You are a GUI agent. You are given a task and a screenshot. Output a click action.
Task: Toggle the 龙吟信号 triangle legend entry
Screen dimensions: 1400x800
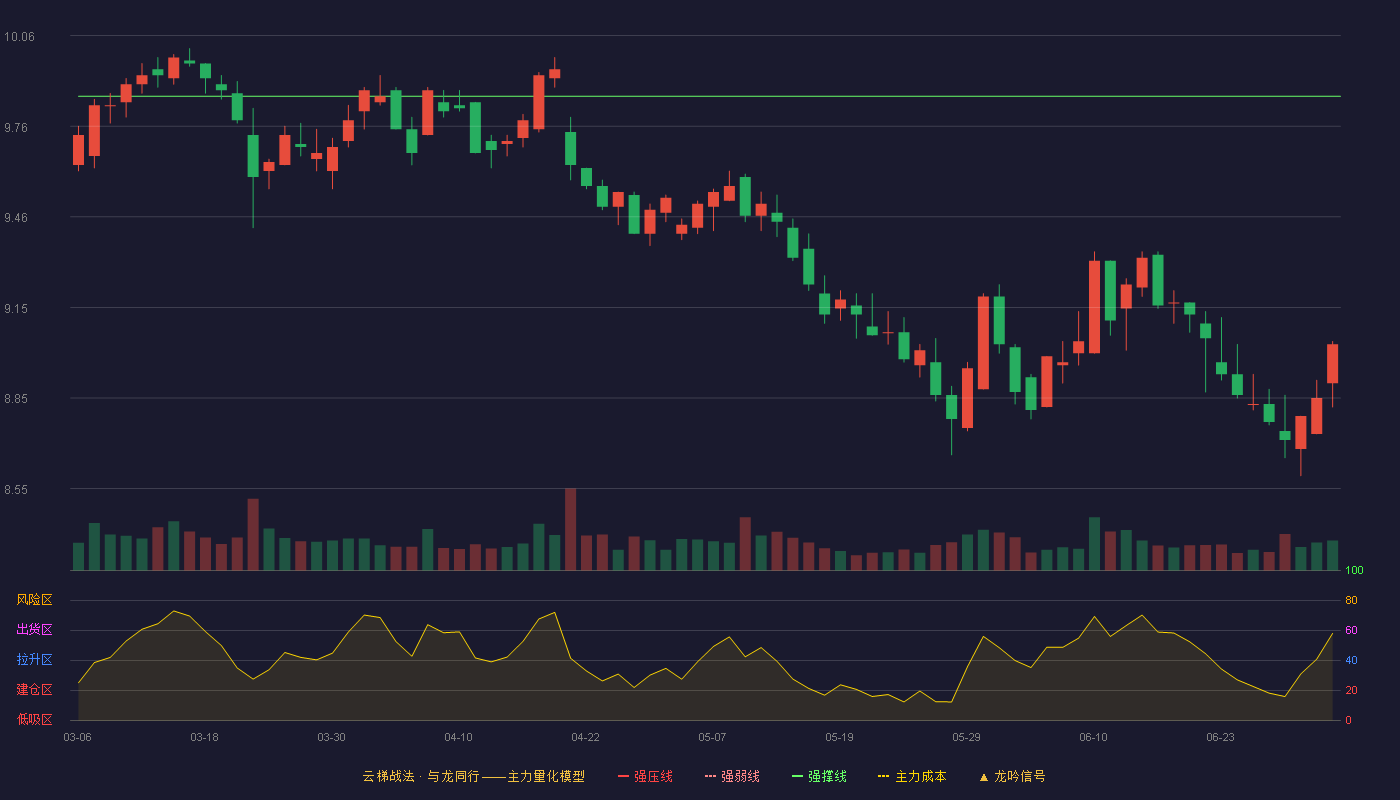1011,776
